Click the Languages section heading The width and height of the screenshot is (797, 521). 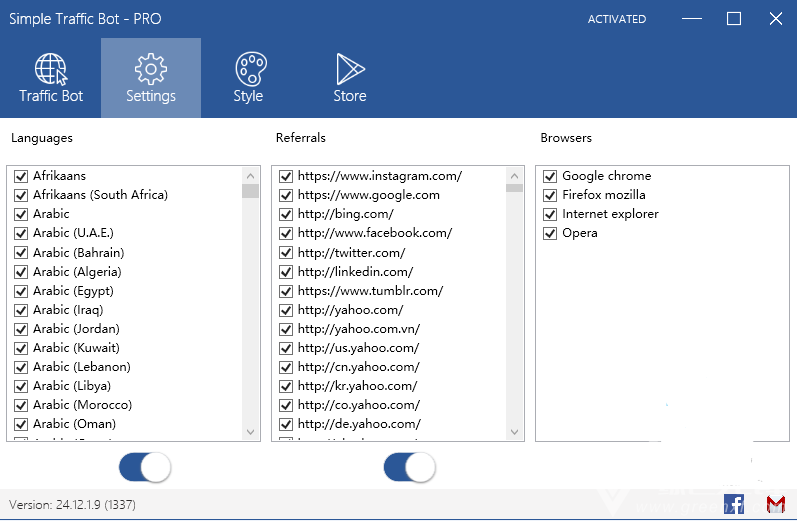click(42, 138)
